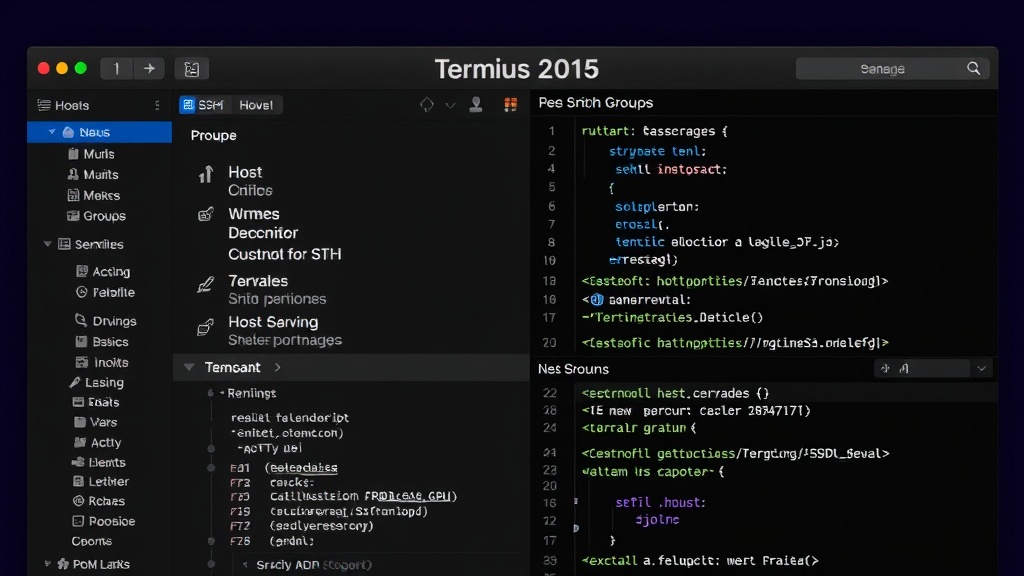Click the Drvings search icon
This screenshot has height=576, width=1024.
click(x=81, y=320)
